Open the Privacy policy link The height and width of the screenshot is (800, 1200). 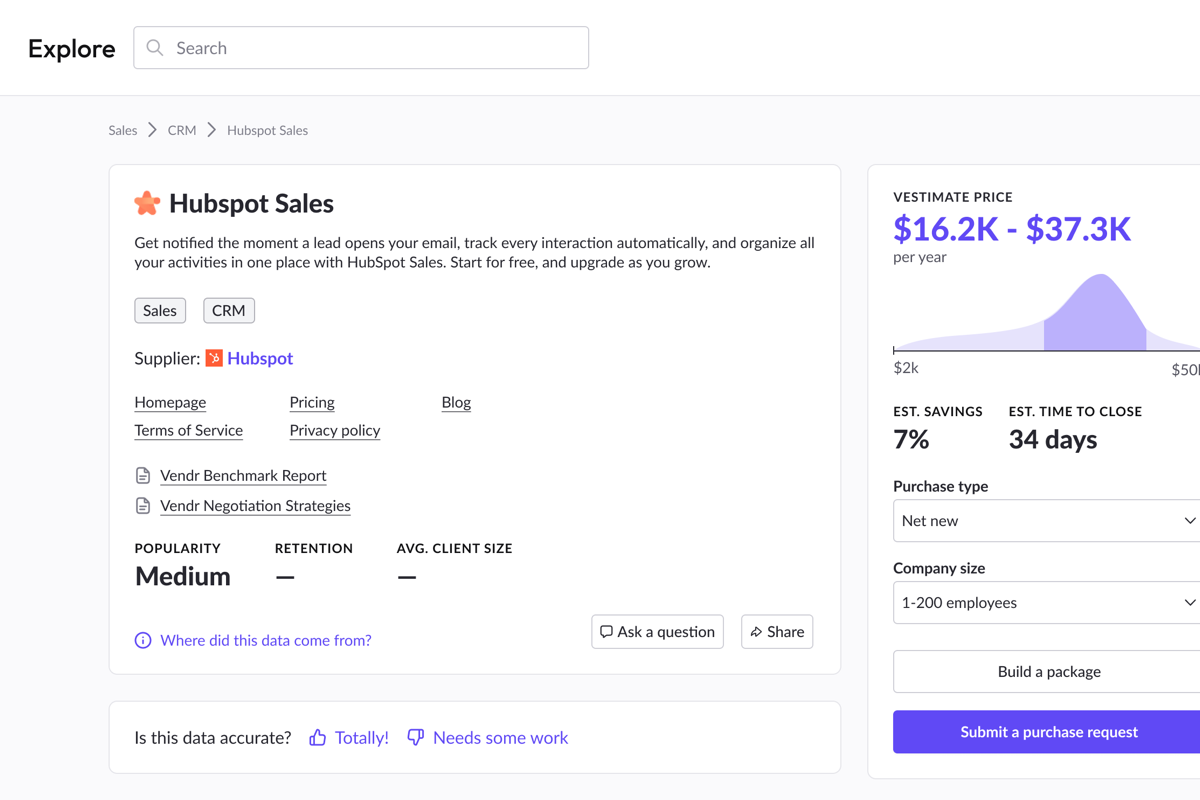pyautogui.click(x=335, y=430)
